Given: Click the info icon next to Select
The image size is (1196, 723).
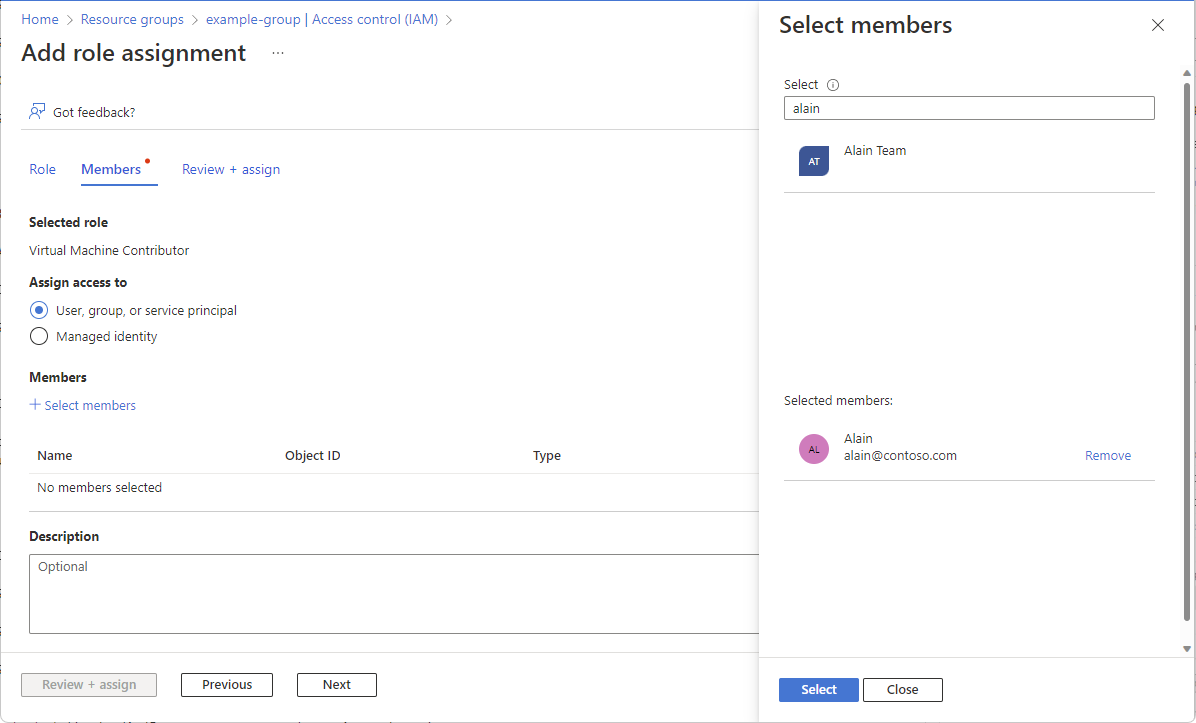Looking at the screenshot, I should (x=833, y=85).
